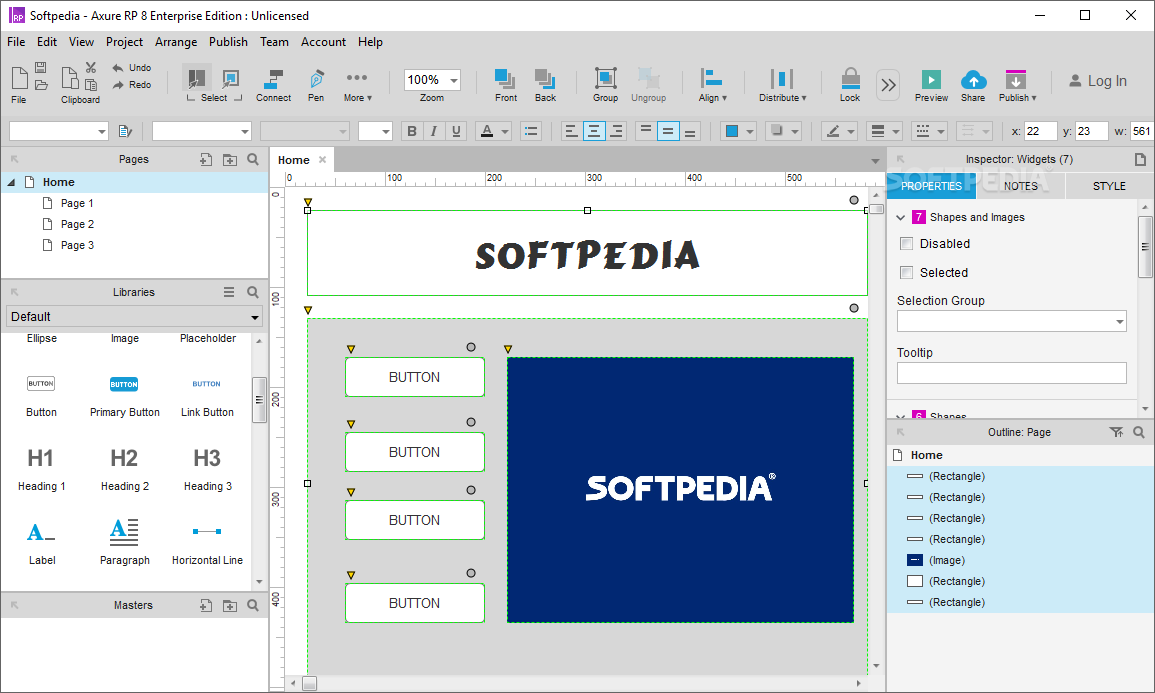Click the Undo arrow
Image resolution: width=1155 pixels, height=693 pixels.
point(118,68)
